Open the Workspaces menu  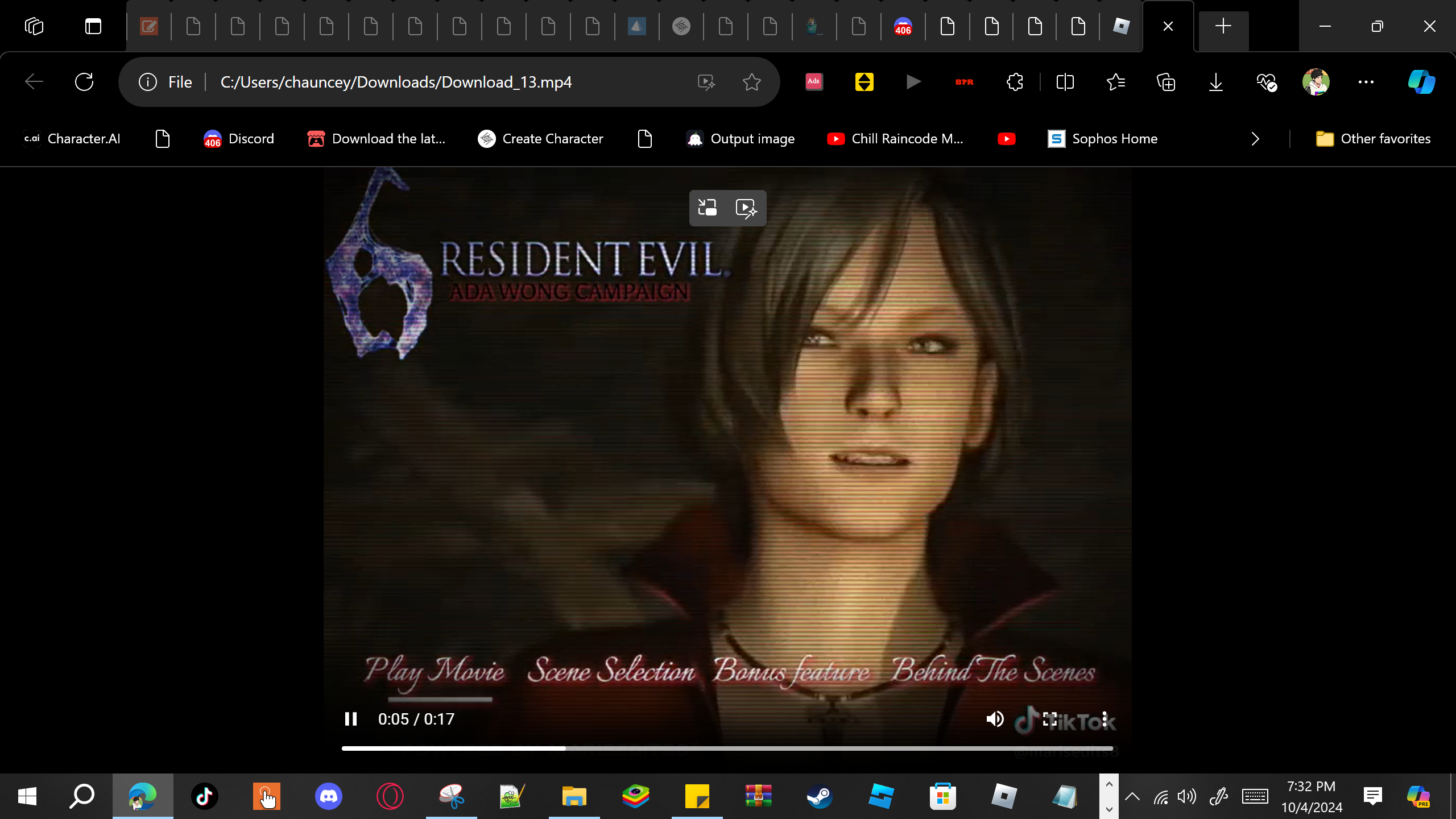(x=34, y=26)
